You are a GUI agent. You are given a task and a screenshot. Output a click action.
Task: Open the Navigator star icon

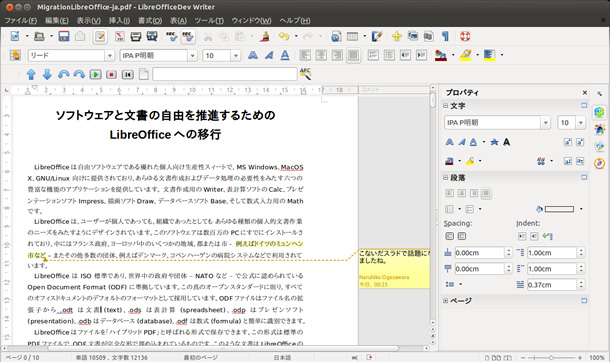[396, 36]
